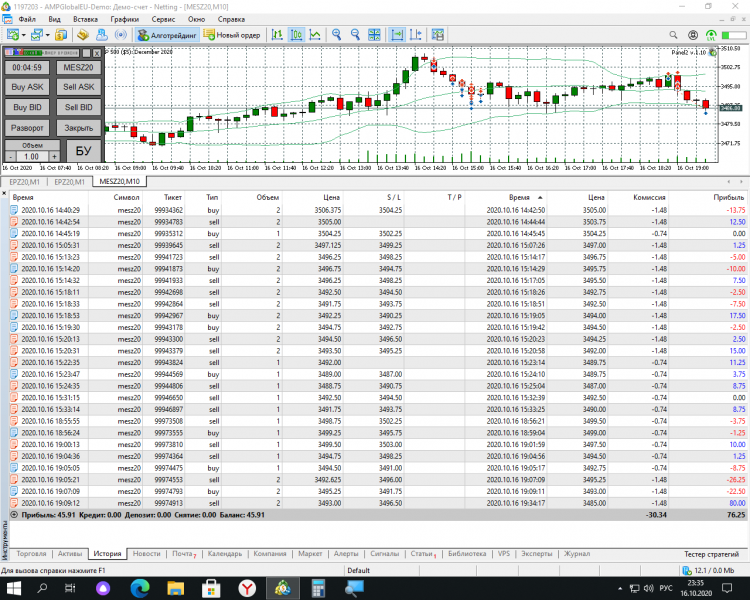This screenshot has width=750, height=600.
Task: Switch to the MESZ20,M10 chart tab
Action: click(120, 181)
